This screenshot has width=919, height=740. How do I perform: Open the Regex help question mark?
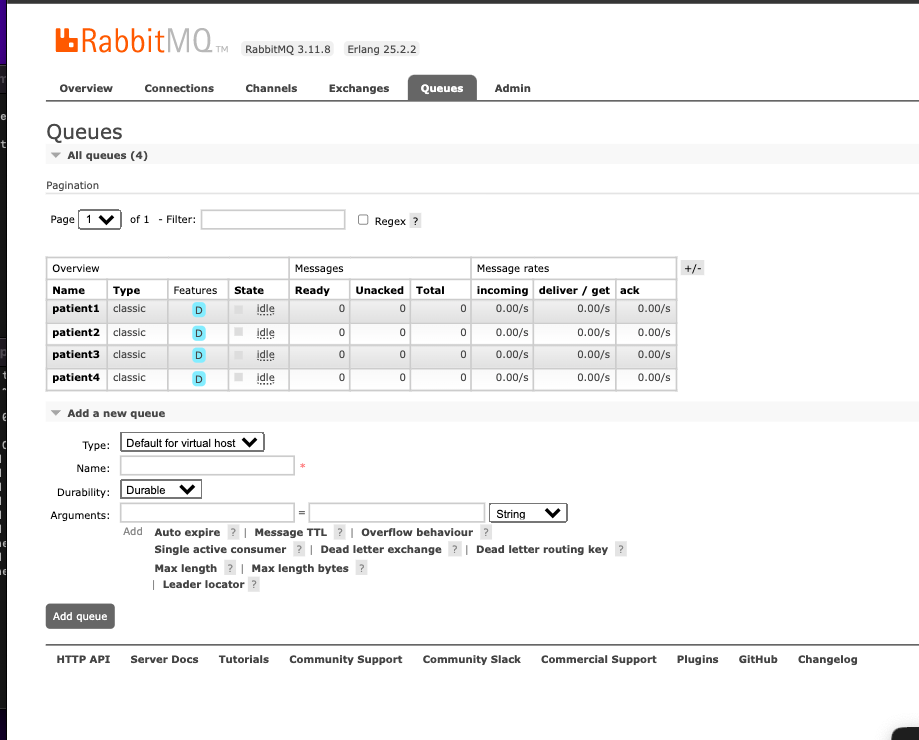click(x=416, y=221)
